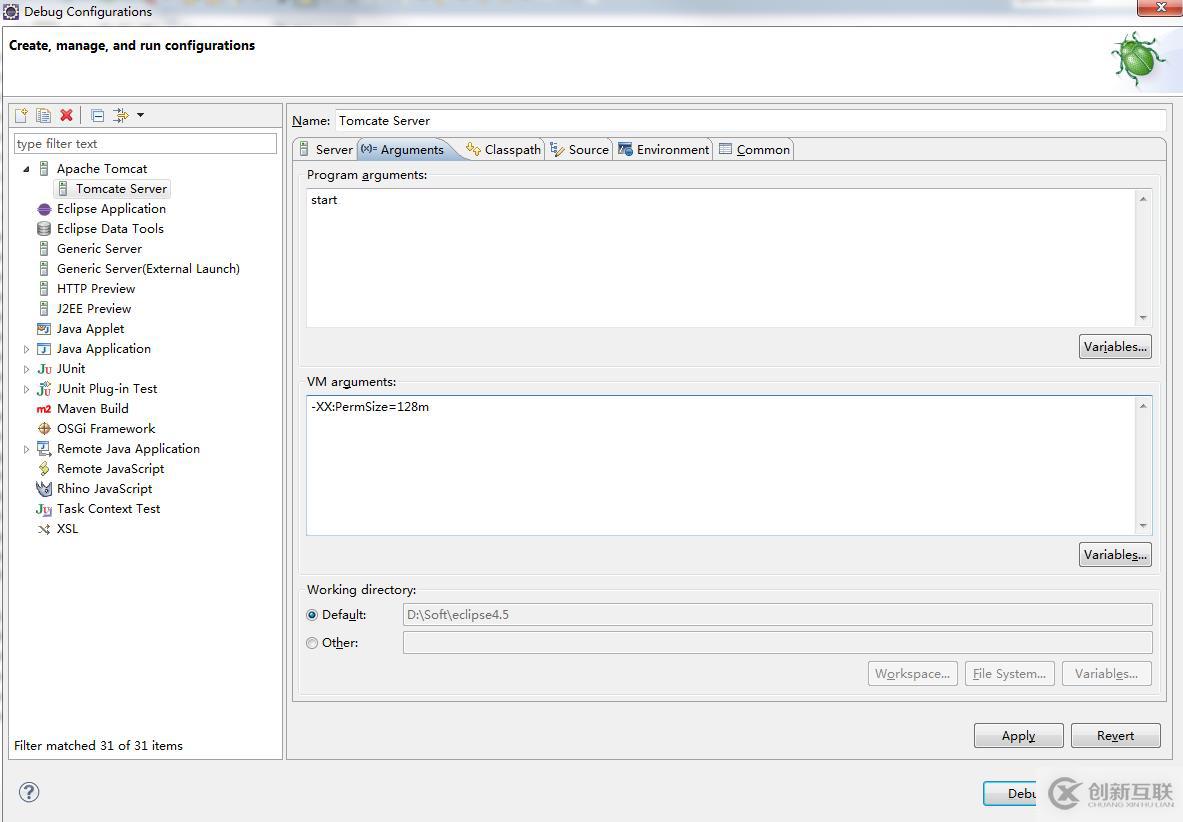Click the Apache Tomcat server icon
Viewport: 1183px width, 822px height.
coord(44,169)
